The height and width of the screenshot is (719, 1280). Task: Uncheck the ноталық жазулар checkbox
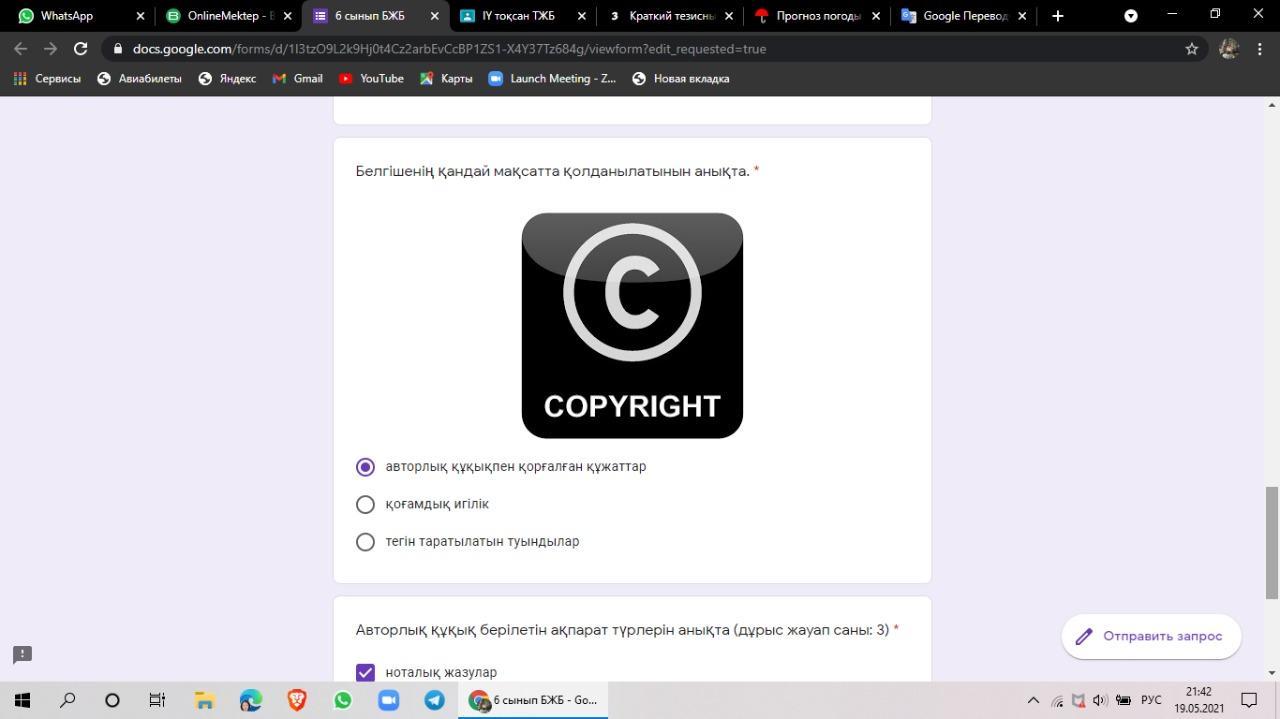[365, 672]
